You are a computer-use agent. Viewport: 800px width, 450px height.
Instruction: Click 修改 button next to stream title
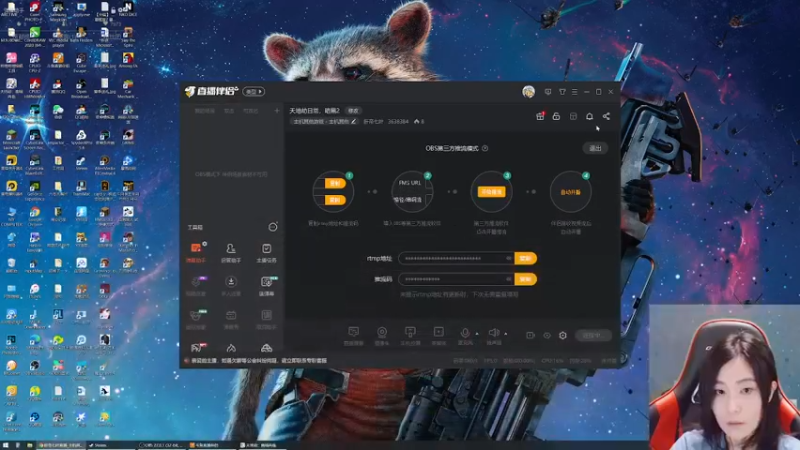[353, 111]
